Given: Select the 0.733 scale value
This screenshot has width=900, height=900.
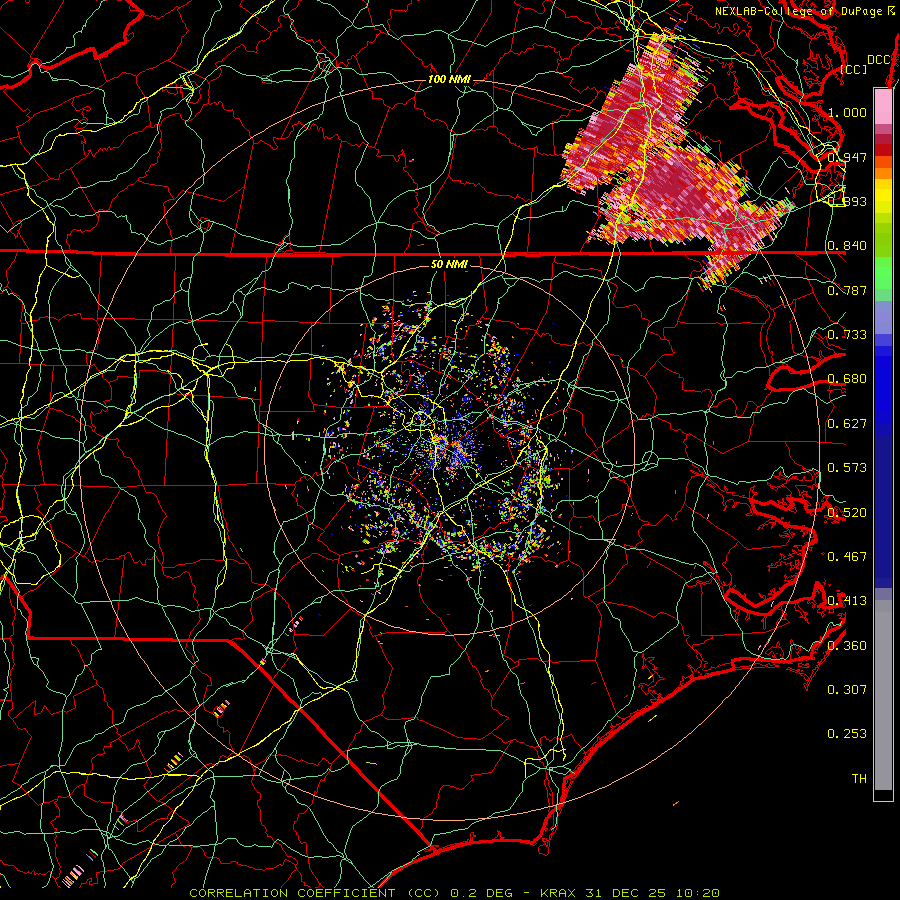Looking at the screenshot, I should 847,335.
